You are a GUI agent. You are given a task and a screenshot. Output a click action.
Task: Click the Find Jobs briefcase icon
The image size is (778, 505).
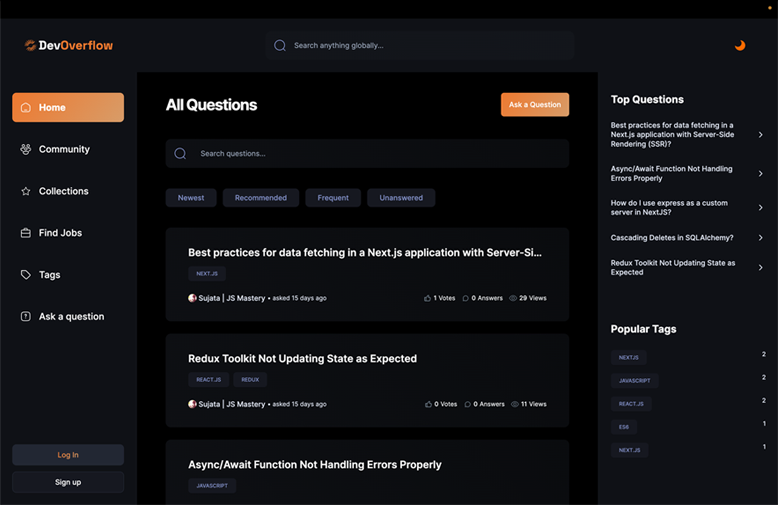point(26,233)
